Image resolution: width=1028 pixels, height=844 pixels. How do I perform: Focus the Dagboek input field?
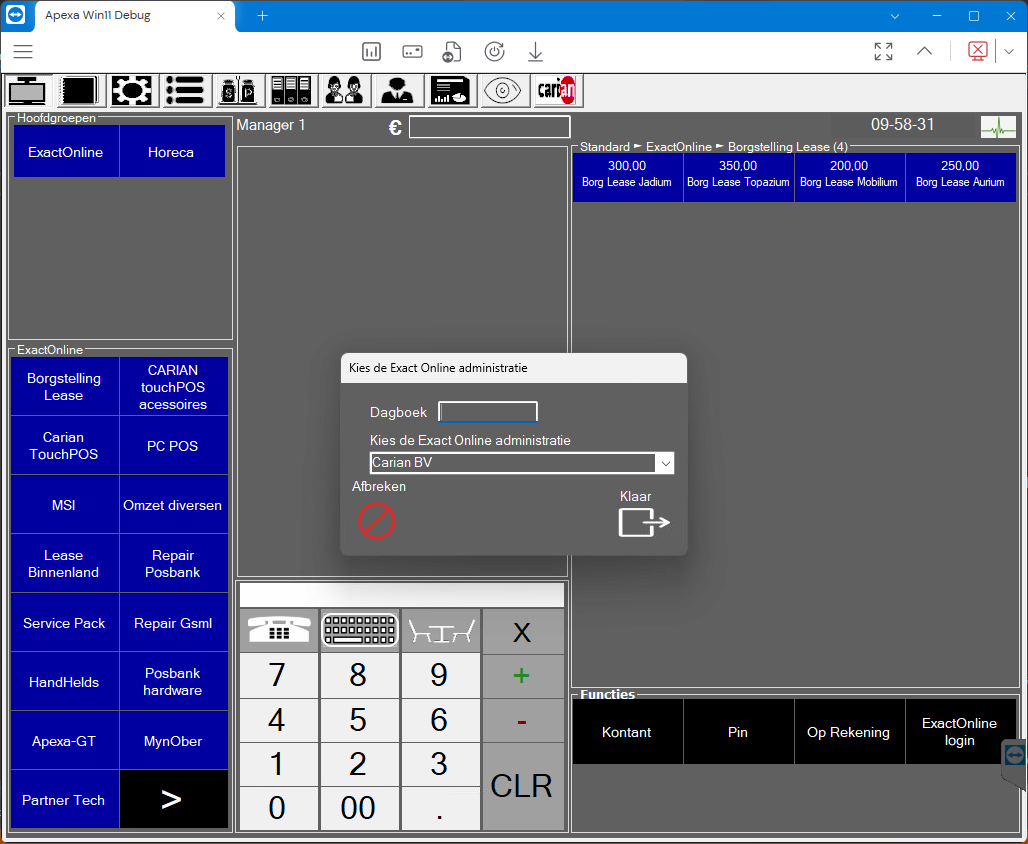coord(488,412)
